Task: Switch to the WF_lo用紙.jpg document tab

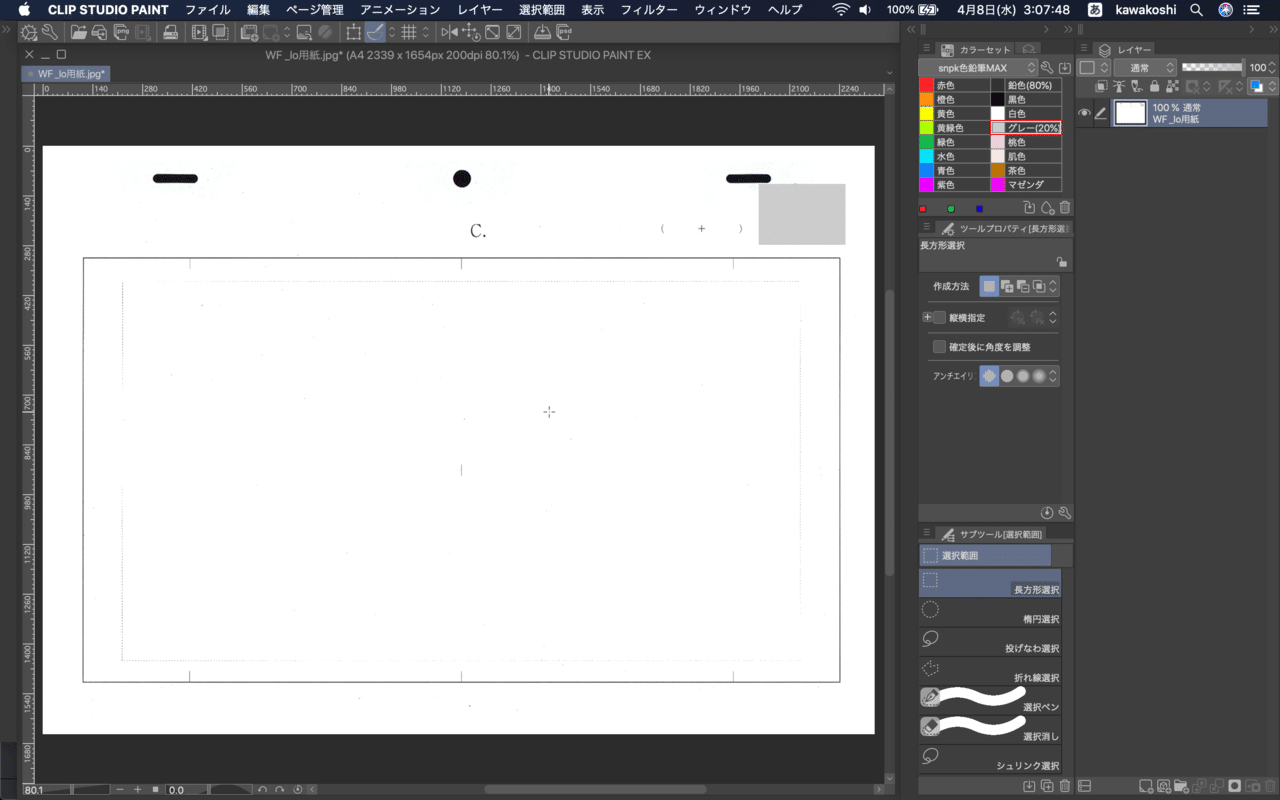Action: (x=66, y=73)
